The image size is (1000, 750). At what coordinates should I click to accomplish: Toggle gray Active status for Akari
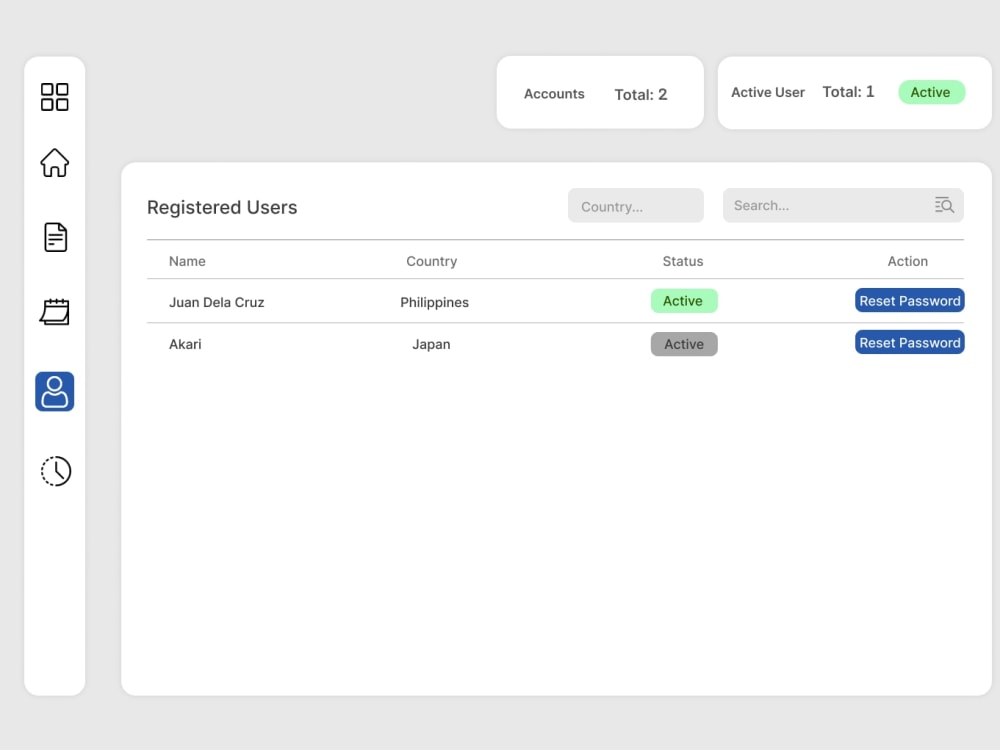point(684,344)
